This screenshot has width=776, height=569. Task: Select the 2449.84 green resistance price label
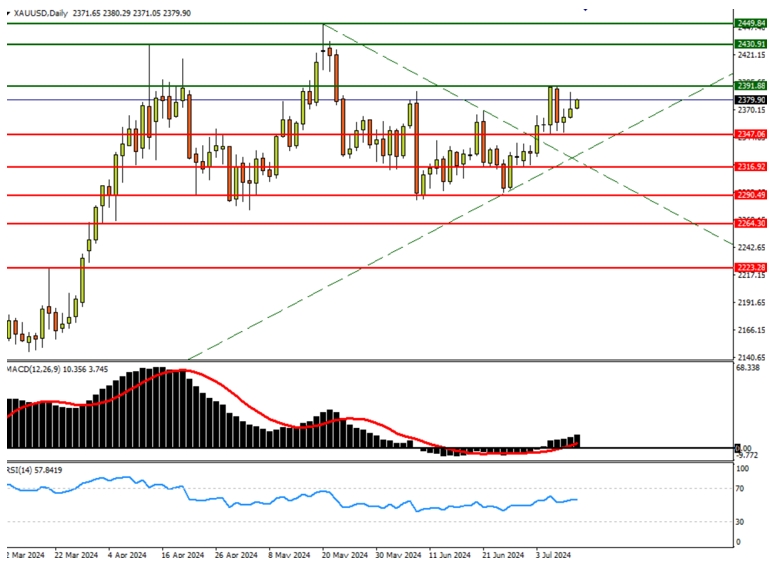(x=750, y=22)
